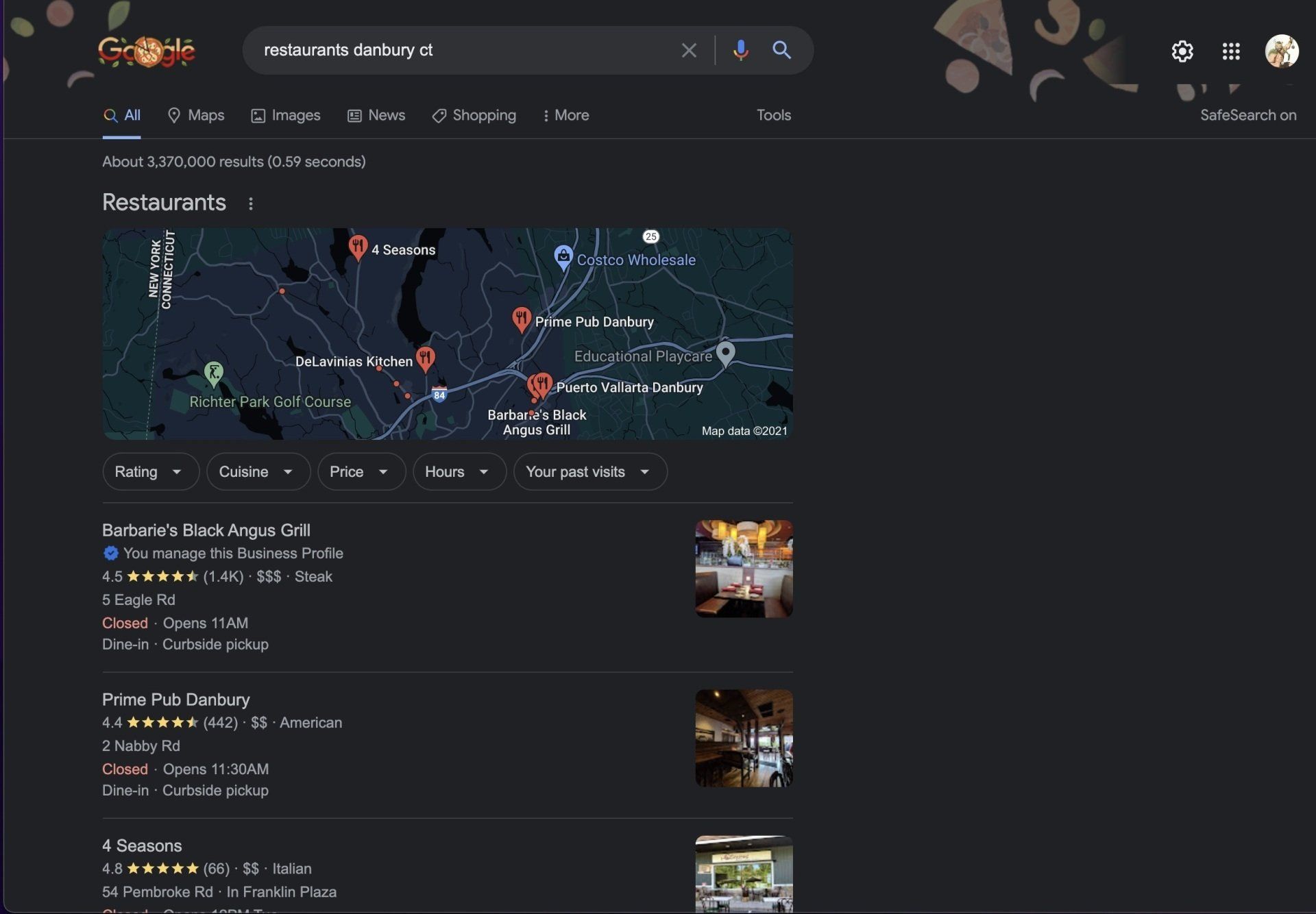Click Map data ©2021 attribution
This screenshot has width=1316, height=914.
[x=744, y=431]
